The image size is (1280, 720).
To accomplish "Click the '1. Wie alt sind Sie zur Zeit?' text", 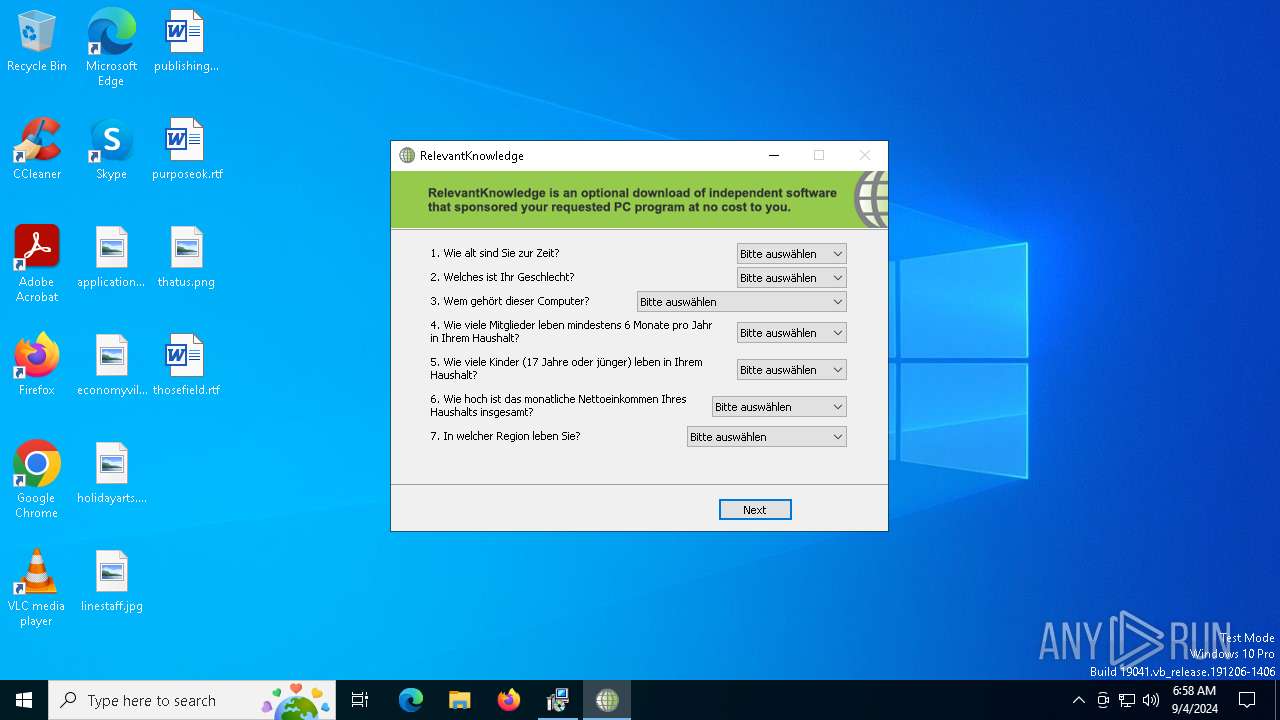I will coord(495,254).
